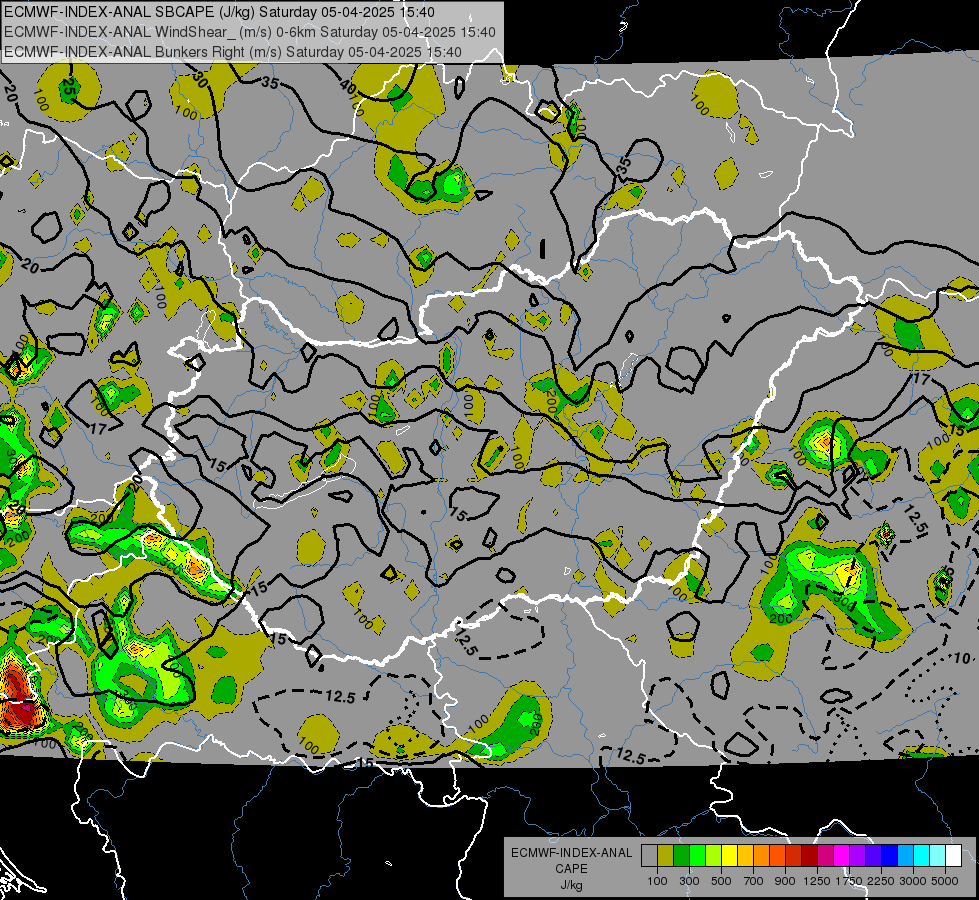Click the 40 contour label on map
The image size is (979, 900).
(x=347, y=86)
